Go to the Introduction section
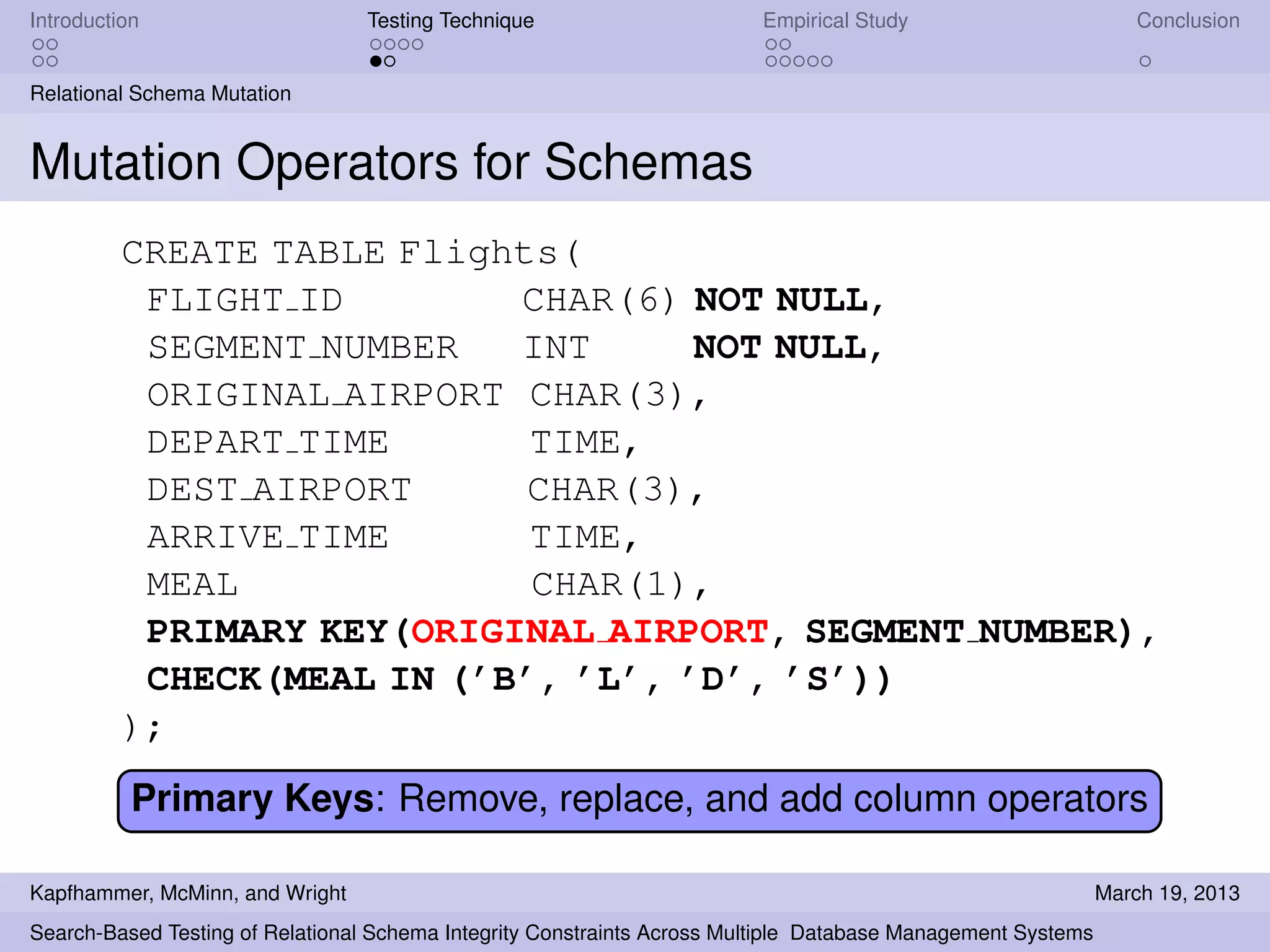This screenshot has height=952, width=1270. (x=84, y=20)
